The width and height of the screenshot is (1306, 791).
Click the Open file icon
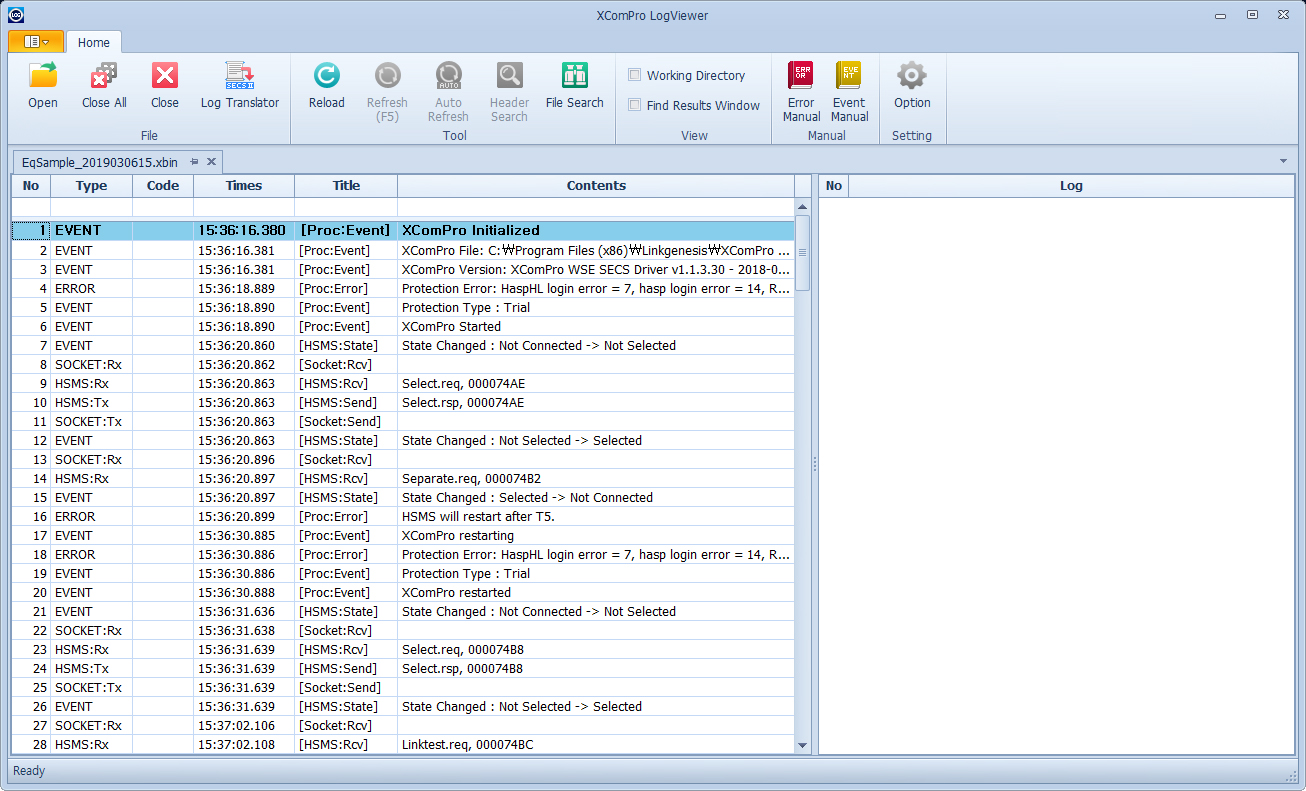click(x=43, y=76)
